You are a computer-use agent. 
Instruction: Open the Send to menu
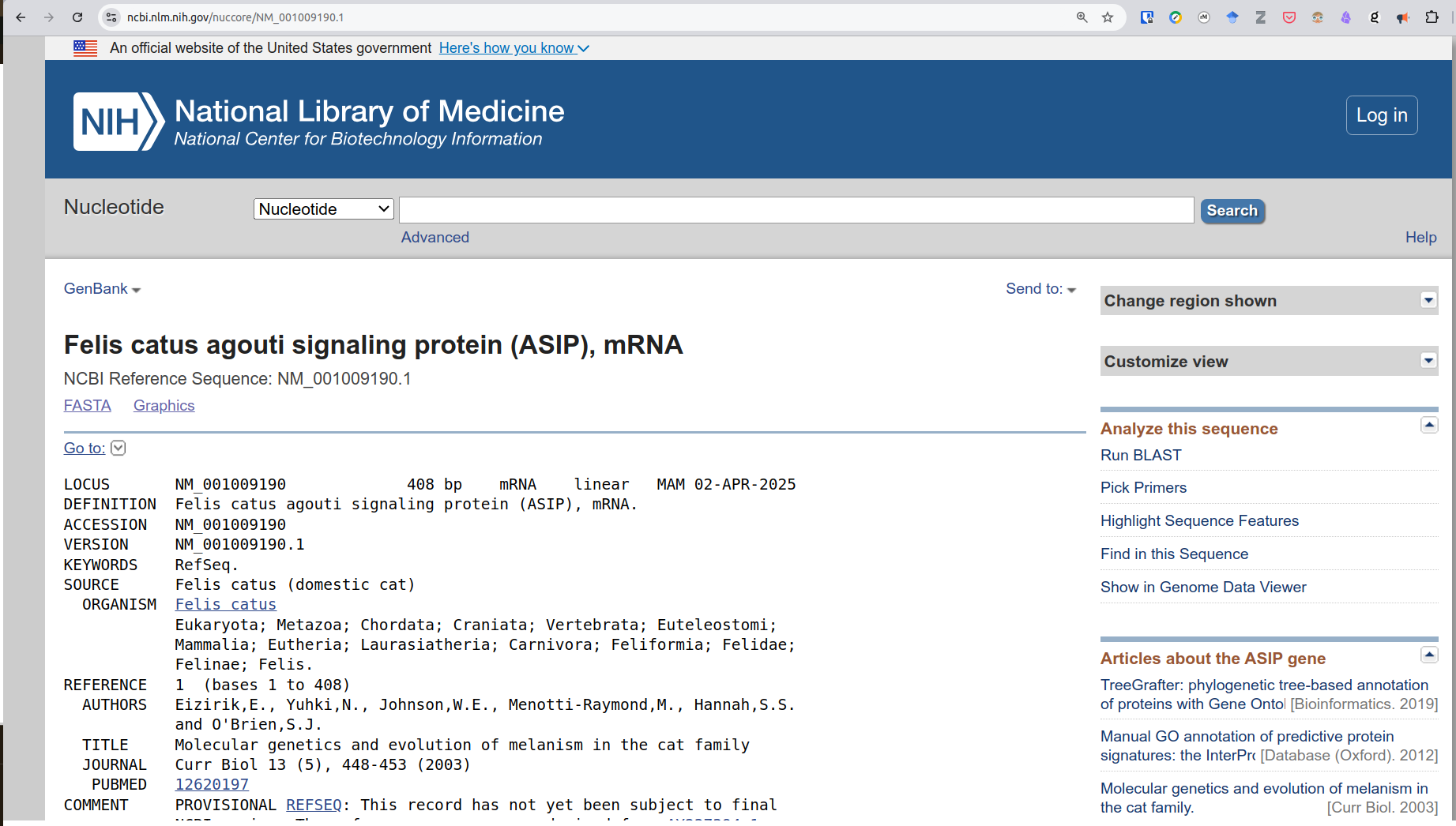click(x=1040, y=289)
